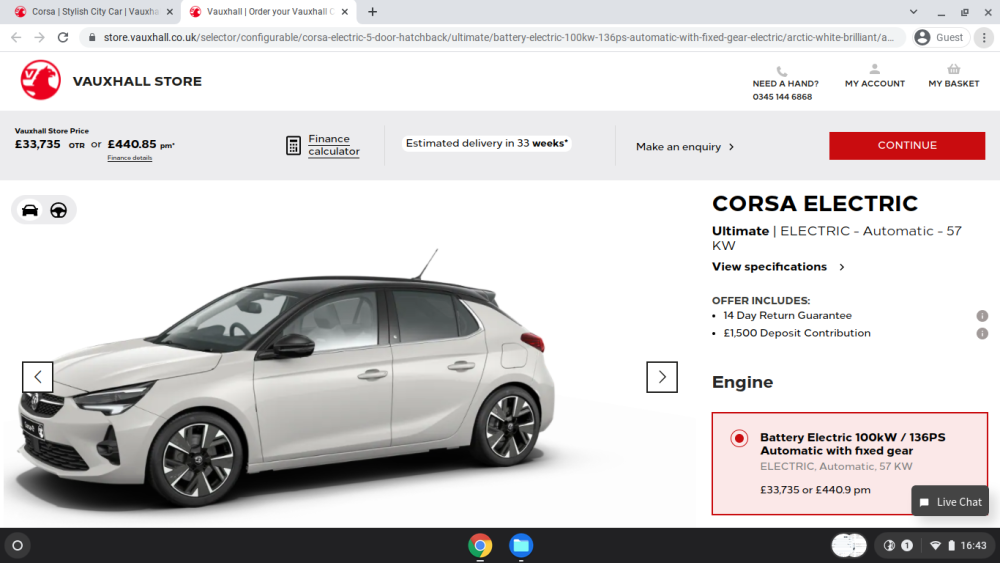The height and width of the screenshot is (563, 1000).
Task: Close the Order your Vauxhall tab
Action: (344, 11)
